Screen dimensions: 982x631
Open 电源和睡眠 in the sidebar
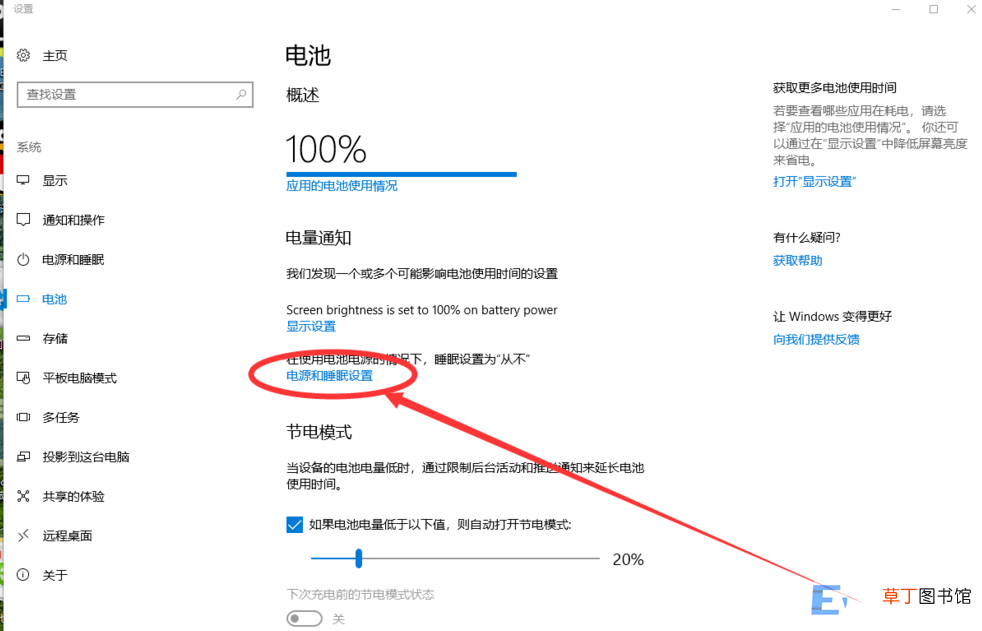(73, 260)
